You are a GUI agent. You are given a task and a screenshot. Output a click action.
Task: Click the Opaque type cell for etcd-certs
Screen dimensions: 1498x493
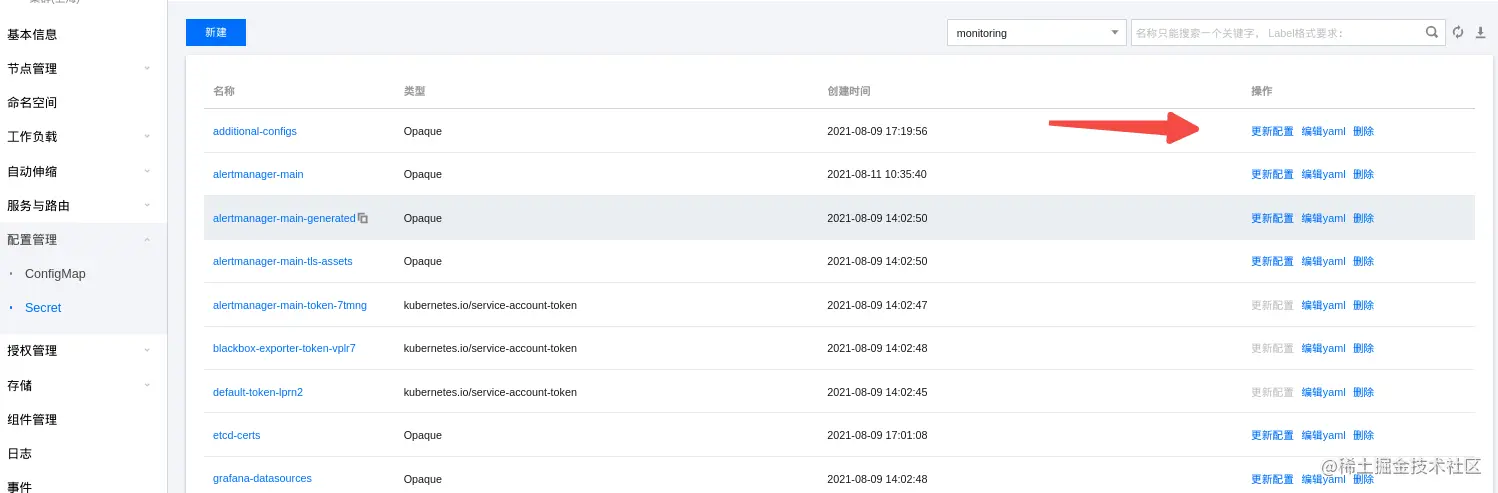[423, 435]
